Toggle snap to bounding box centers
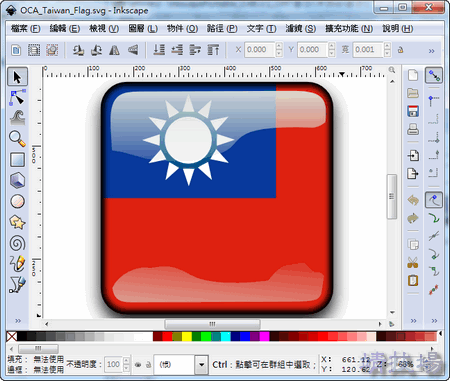The image size is (450, 381). 434,173
